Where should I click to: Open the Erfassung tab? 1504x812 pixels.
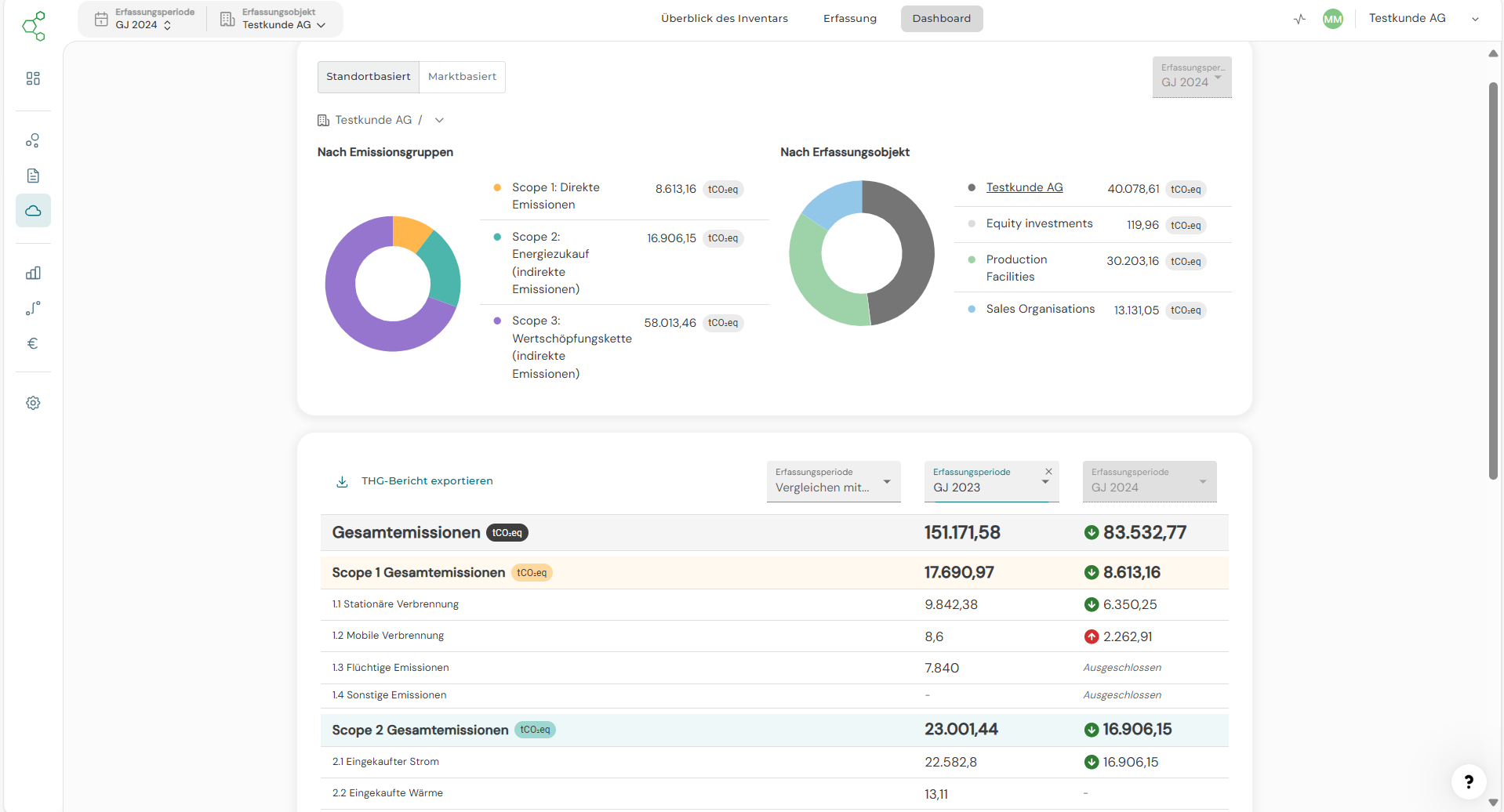pos(849,19)
